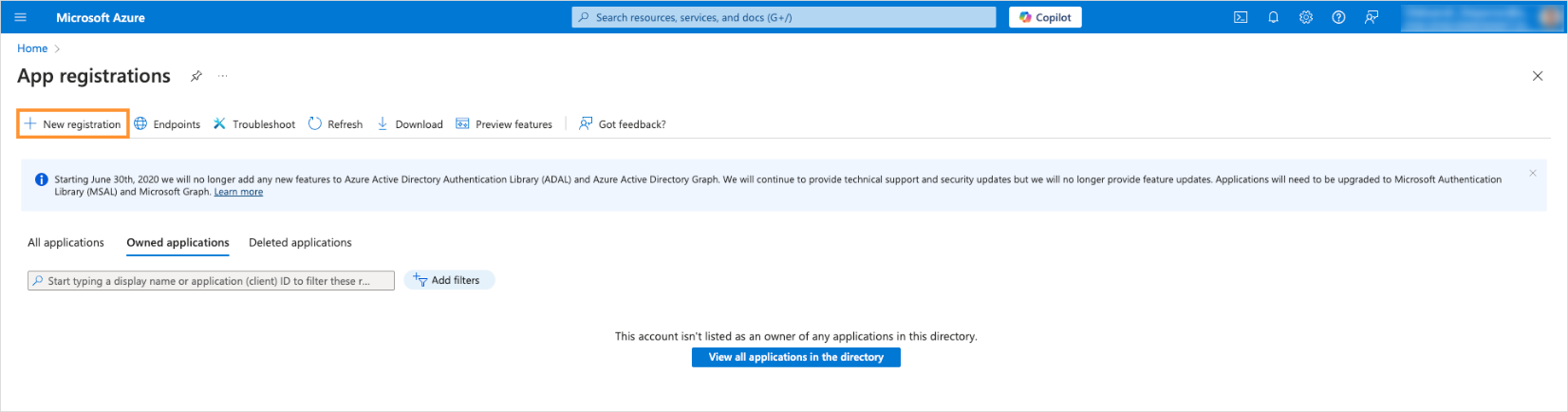Click New registration
This screenshot has width=1568, height=412.
73,124
